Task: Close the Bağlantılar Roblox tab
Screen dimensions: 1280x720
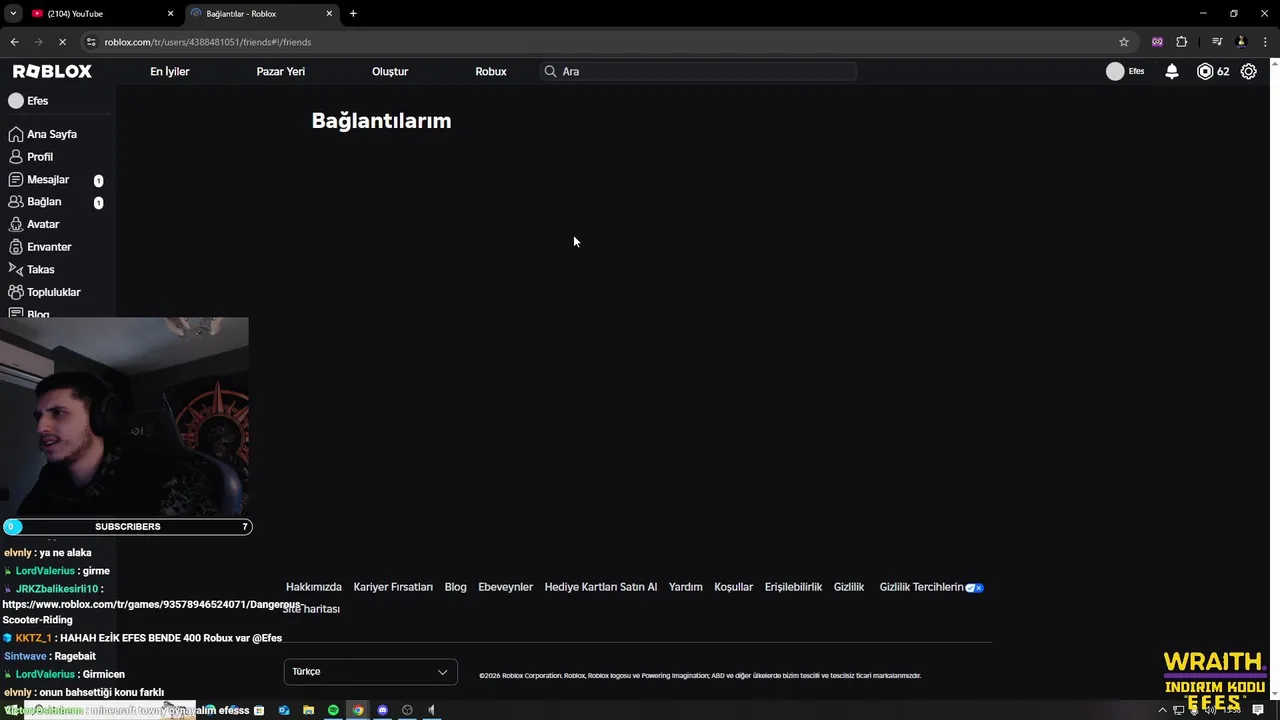Action: (329, 14)
